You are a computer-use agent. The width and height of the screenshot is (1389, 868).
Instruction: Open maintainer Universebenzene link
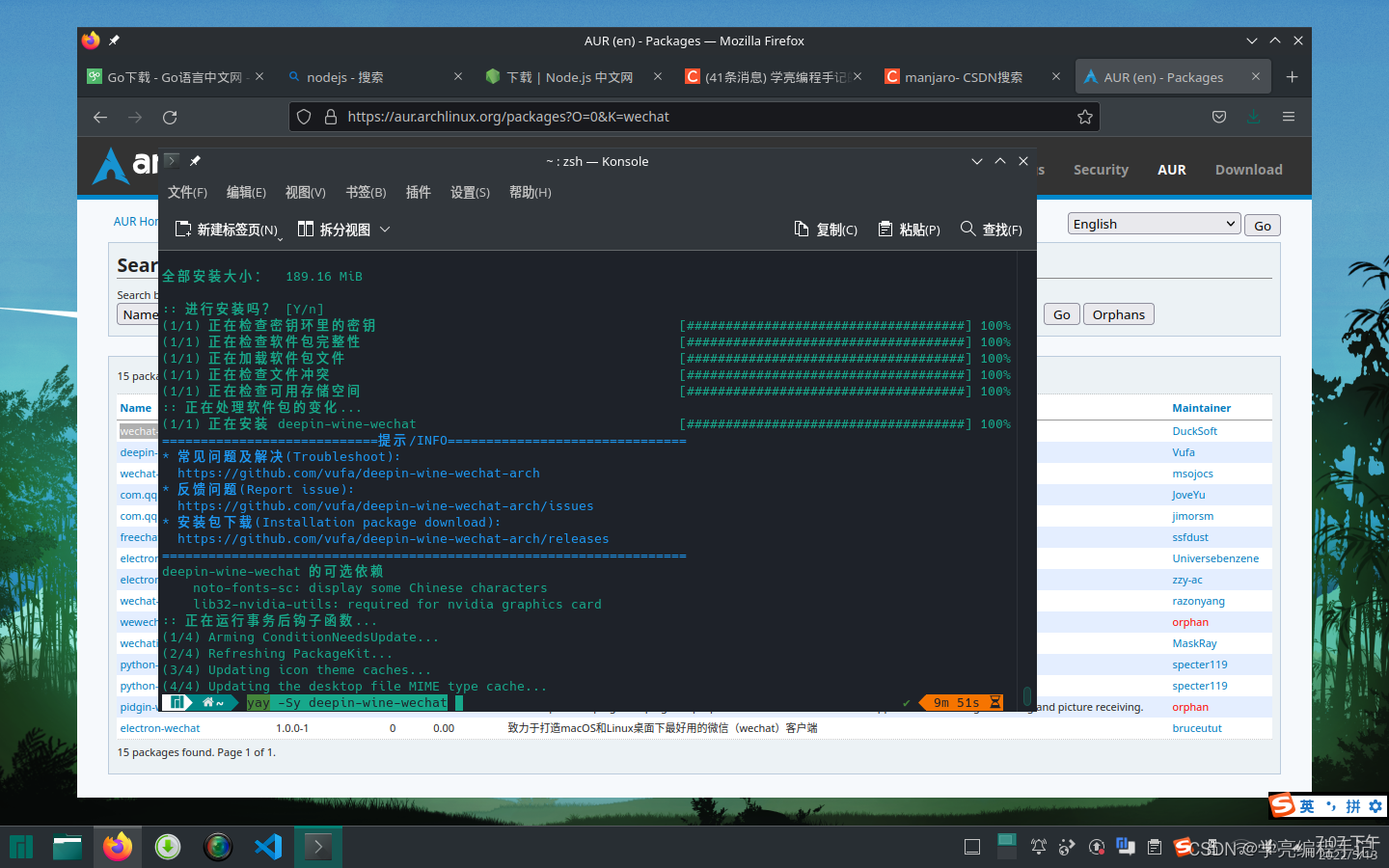[x=1215, y=558]
